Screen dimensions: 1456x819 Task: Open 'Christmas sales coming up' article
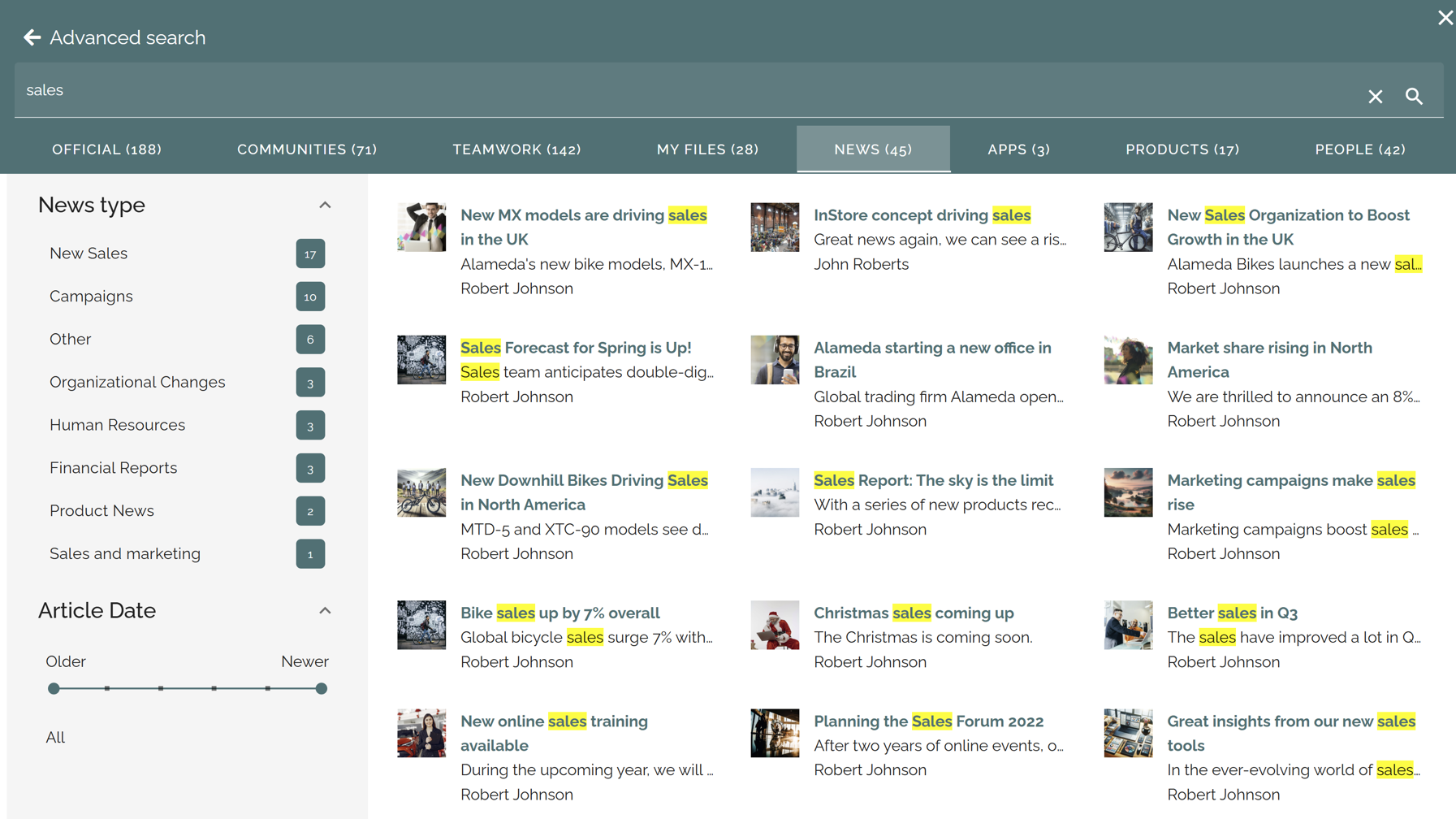pos(914,613)
